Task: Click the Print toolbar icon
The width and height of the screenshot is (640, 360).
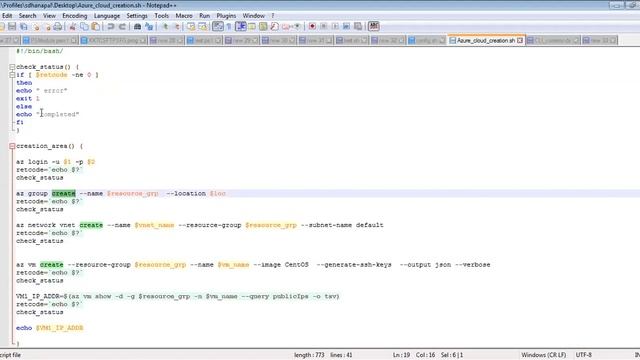Action: click(x=58, y=27)
